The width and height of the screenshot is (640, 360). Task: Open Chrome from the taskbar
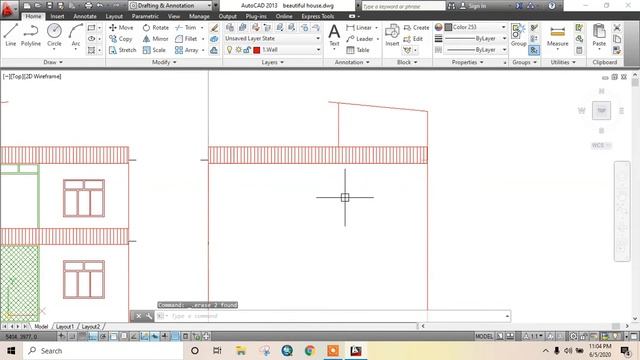310,351
